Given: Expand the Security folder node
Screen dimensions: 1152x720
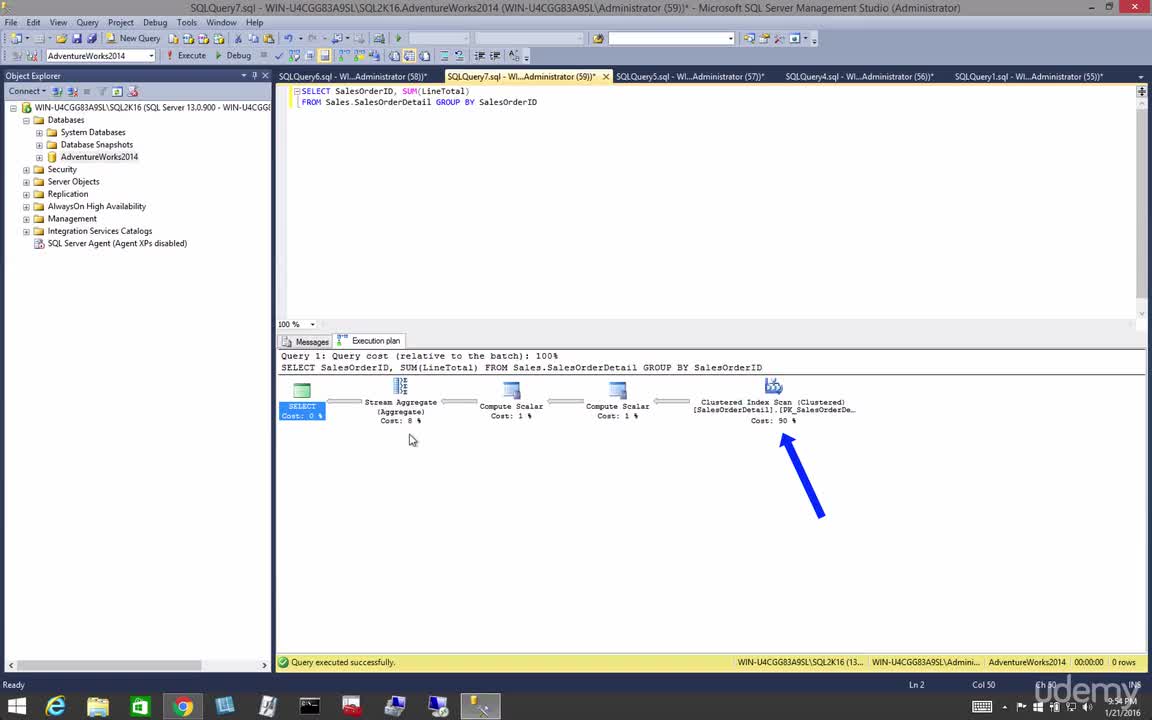Looking at the screenshot, I should pyautogui.click(x=26, y=170).
